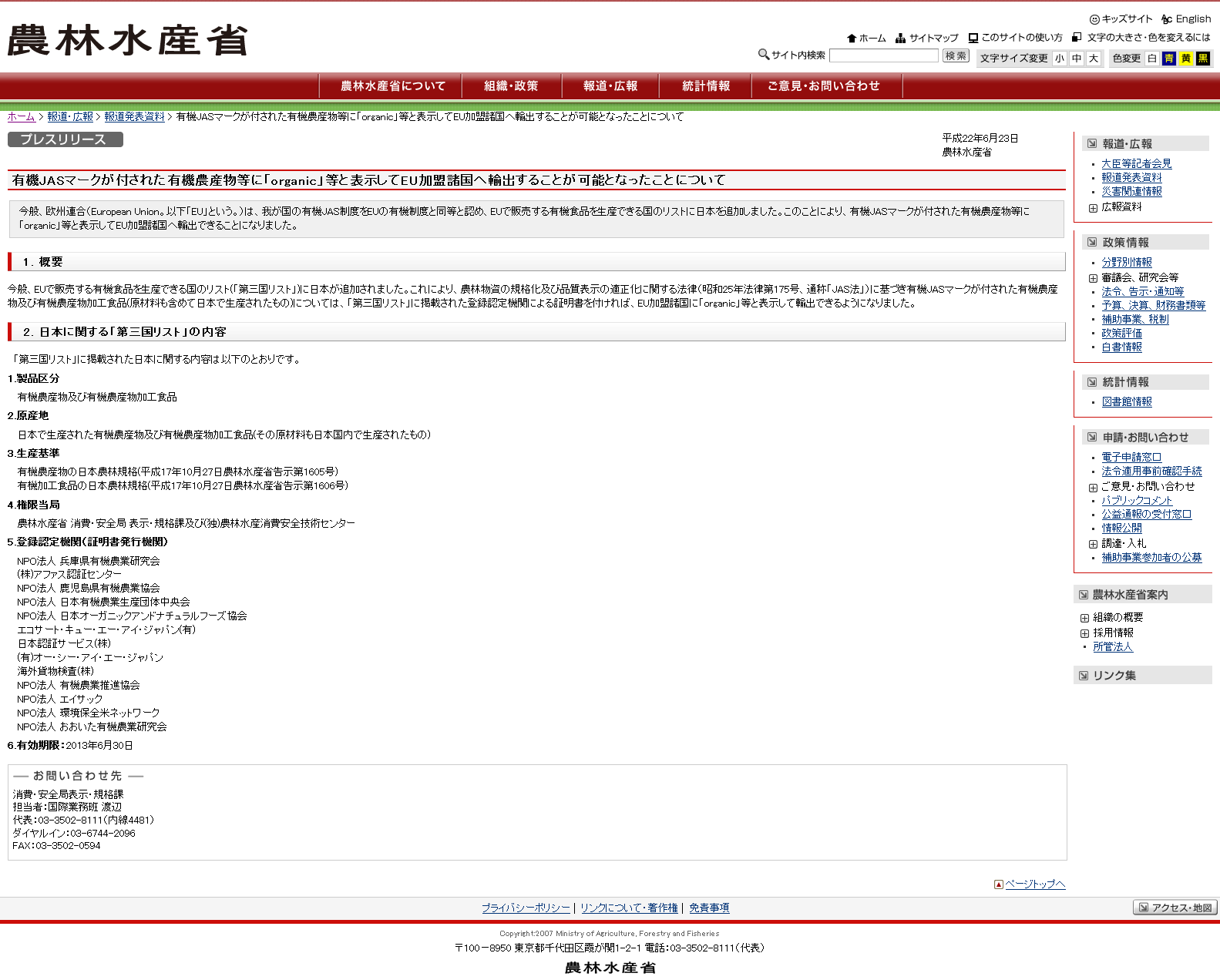Click the monitor icon for このサイトの使い方
Image resolution: width=1220 pixels, height=980 pixels.
973,38
